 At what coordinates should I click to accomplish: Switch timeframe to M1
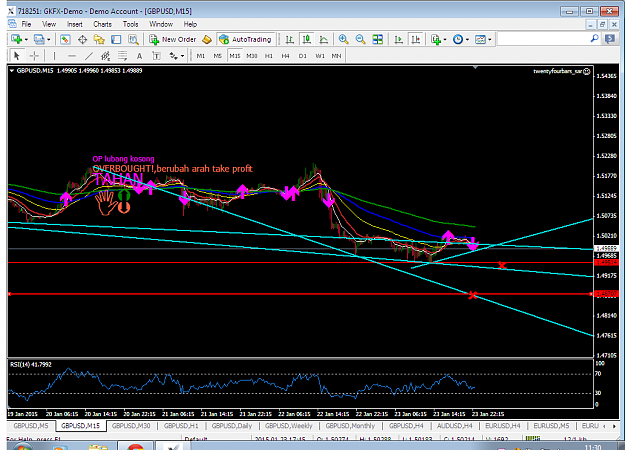200,56
